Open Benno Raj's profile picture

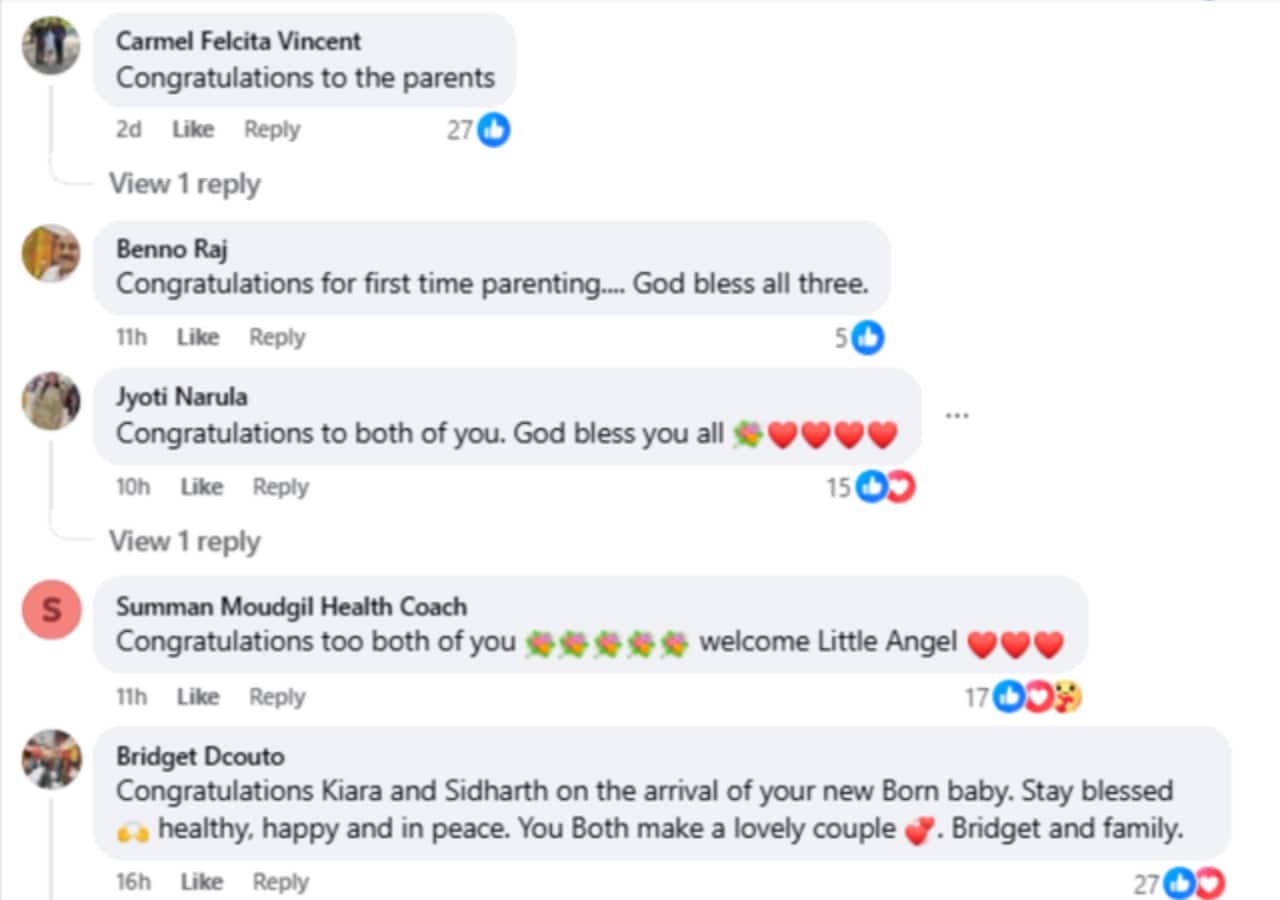51,253
